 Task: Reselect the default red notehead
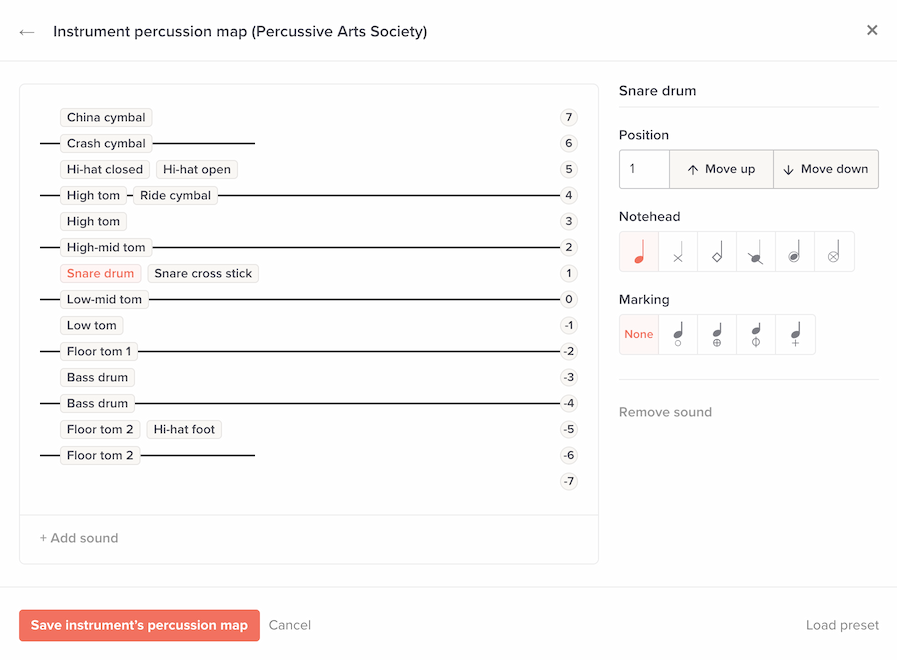click(x=638, y=251)
